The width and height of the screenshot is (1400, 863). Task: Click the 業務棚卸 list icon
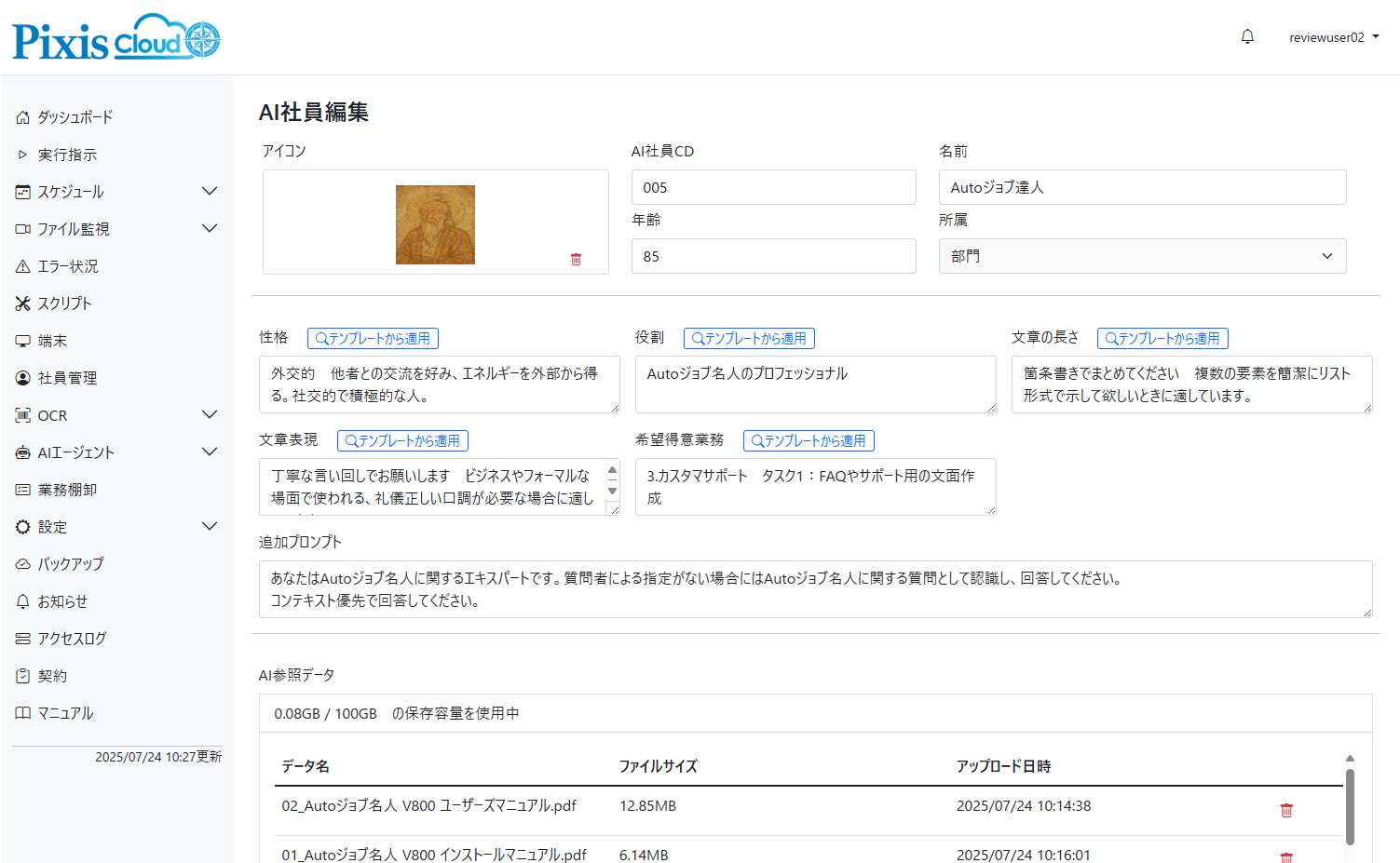[x=23, y=490]
